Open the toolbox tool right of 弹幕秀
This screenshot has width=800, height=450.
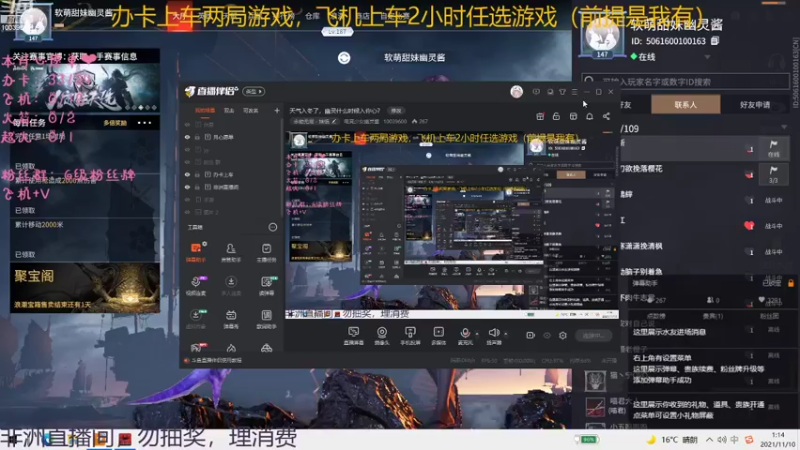click(266, 318)
